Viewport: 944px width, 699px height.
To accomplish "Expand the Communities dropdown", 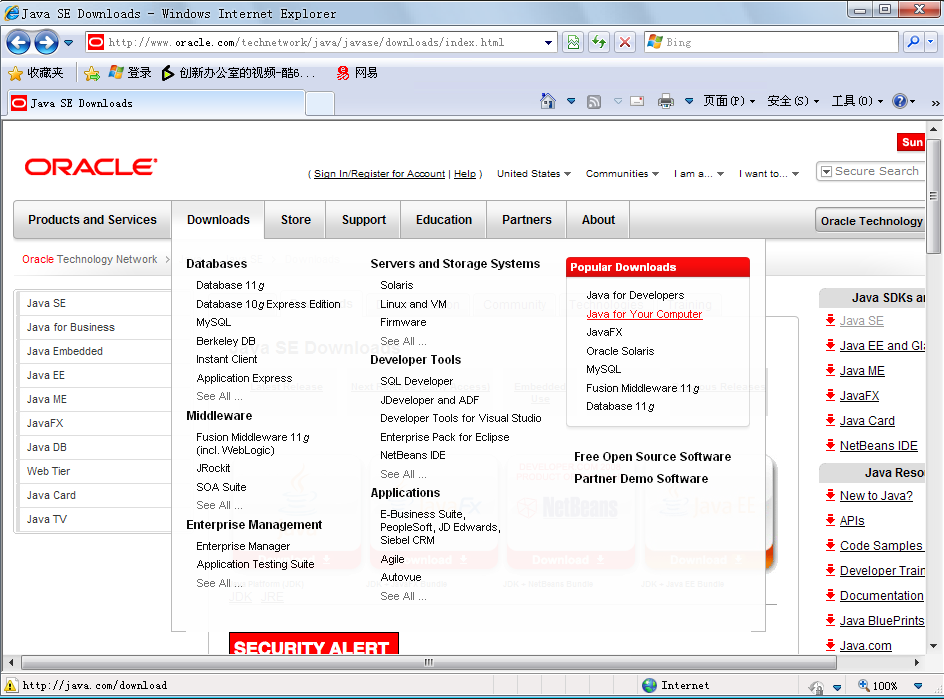I will (622, 173).
